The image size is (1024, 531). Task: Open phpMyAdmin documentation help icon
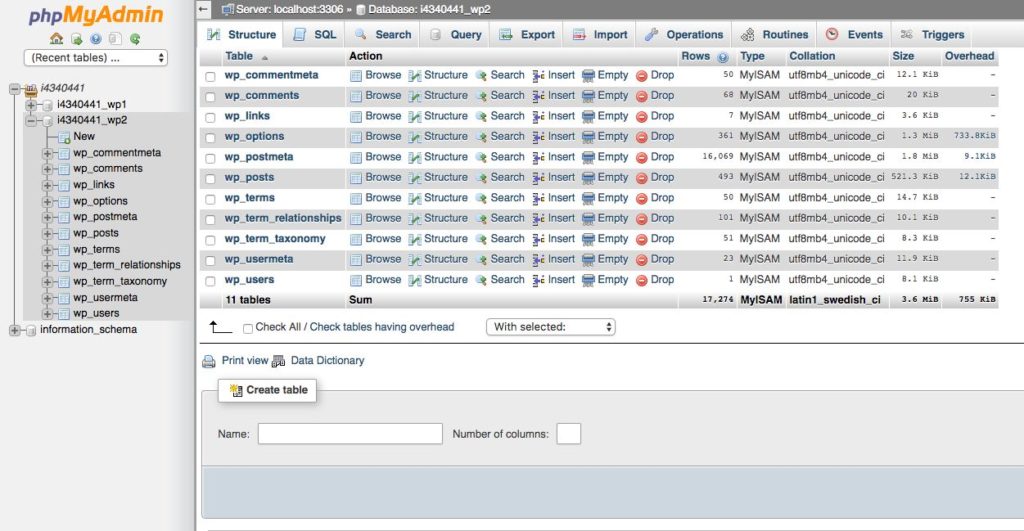[x=96, y=39]
